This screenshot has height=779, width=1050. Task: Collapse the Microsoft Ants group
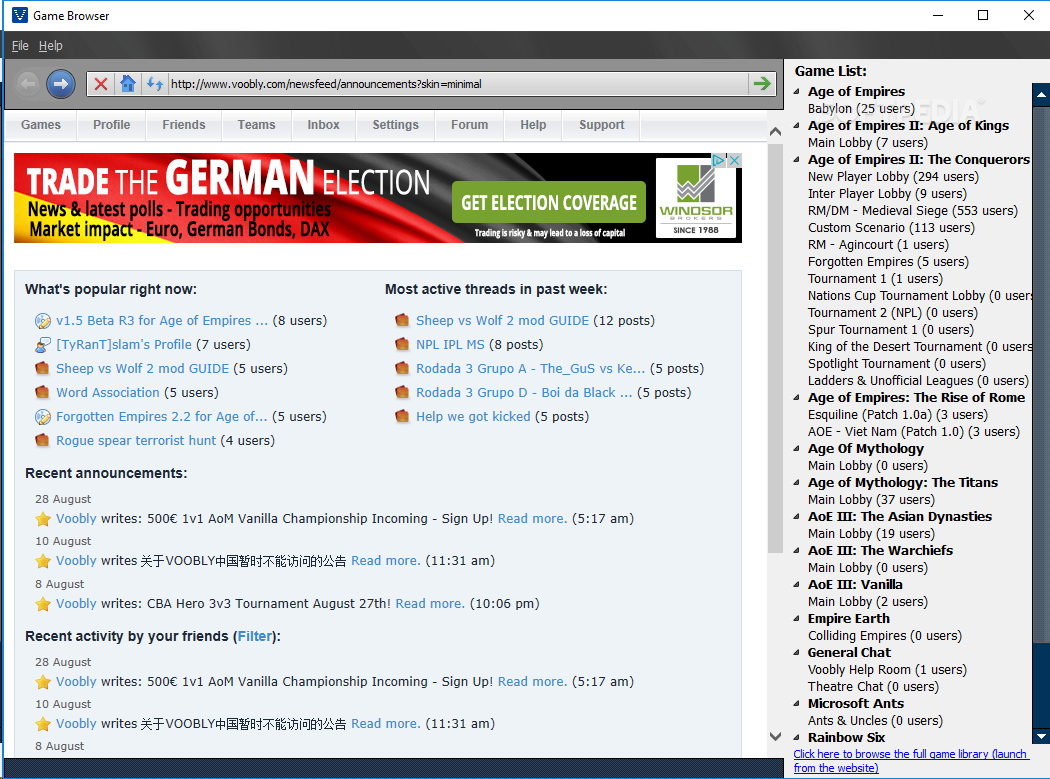tap(797, 704)
